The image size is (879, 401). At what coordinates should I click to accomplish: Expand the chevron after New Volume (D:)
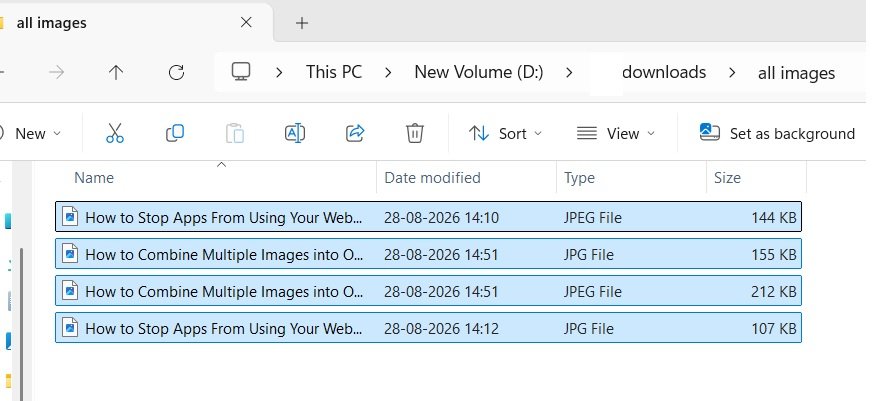(x=570, y=72)
